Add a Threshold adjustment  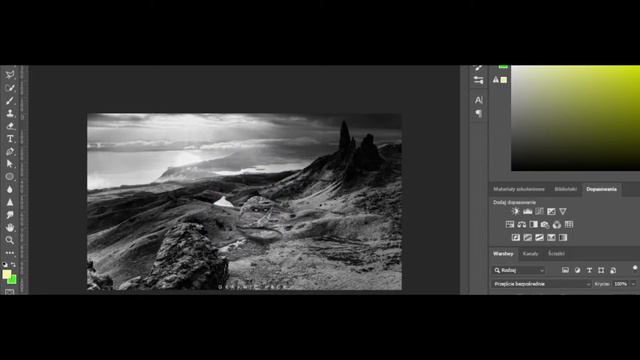point(539,238)
